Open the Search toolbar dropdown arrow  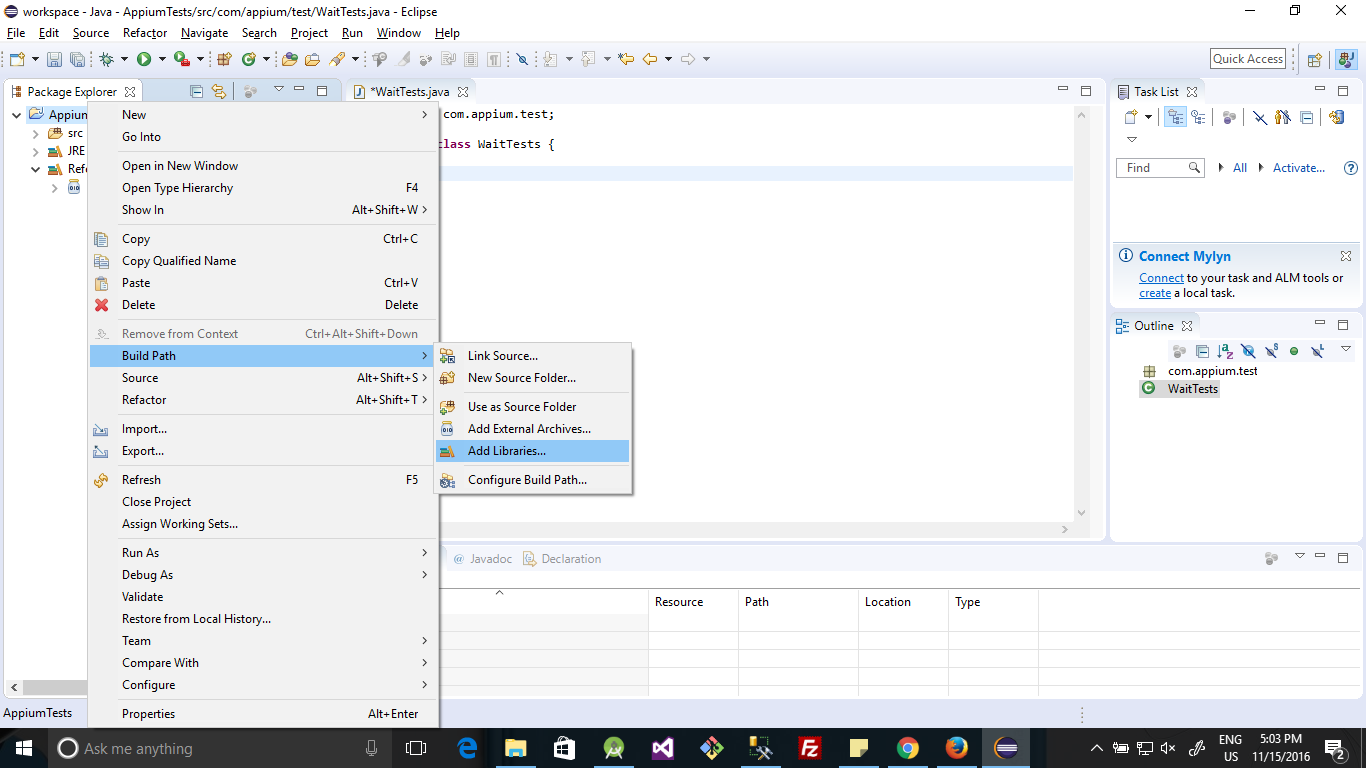click(355, 59)
